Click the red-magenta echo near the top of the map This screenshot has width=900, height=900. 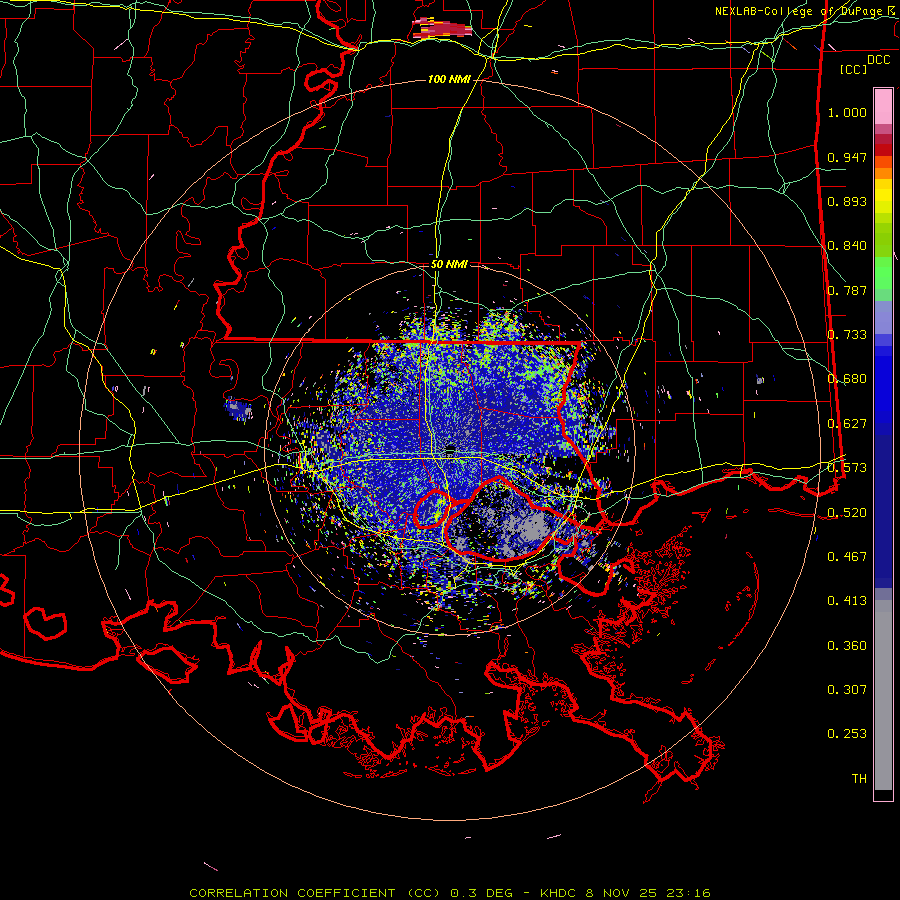click(x=443, y=28)
